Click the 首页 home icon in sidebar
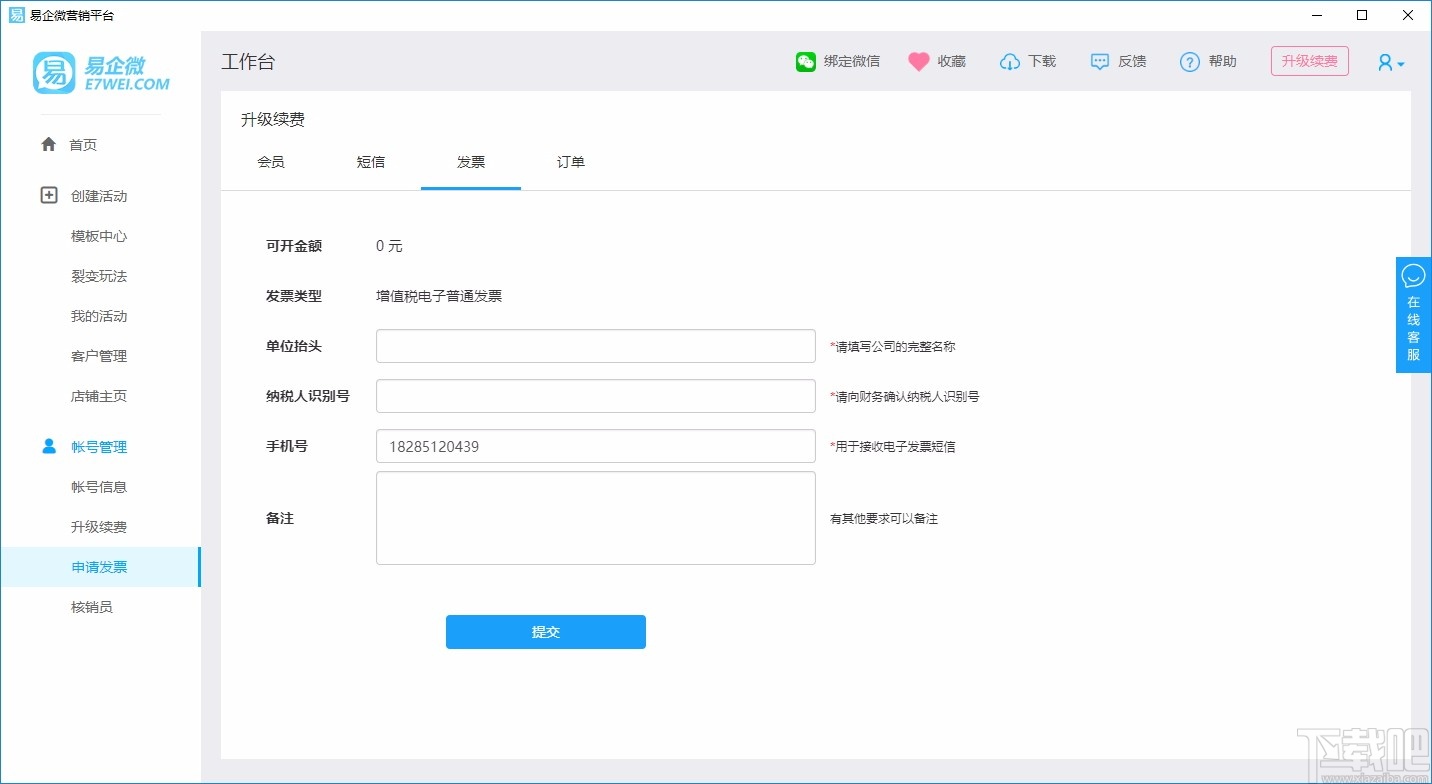This screenshot has height=784, width=1432. tap(48, 144)
